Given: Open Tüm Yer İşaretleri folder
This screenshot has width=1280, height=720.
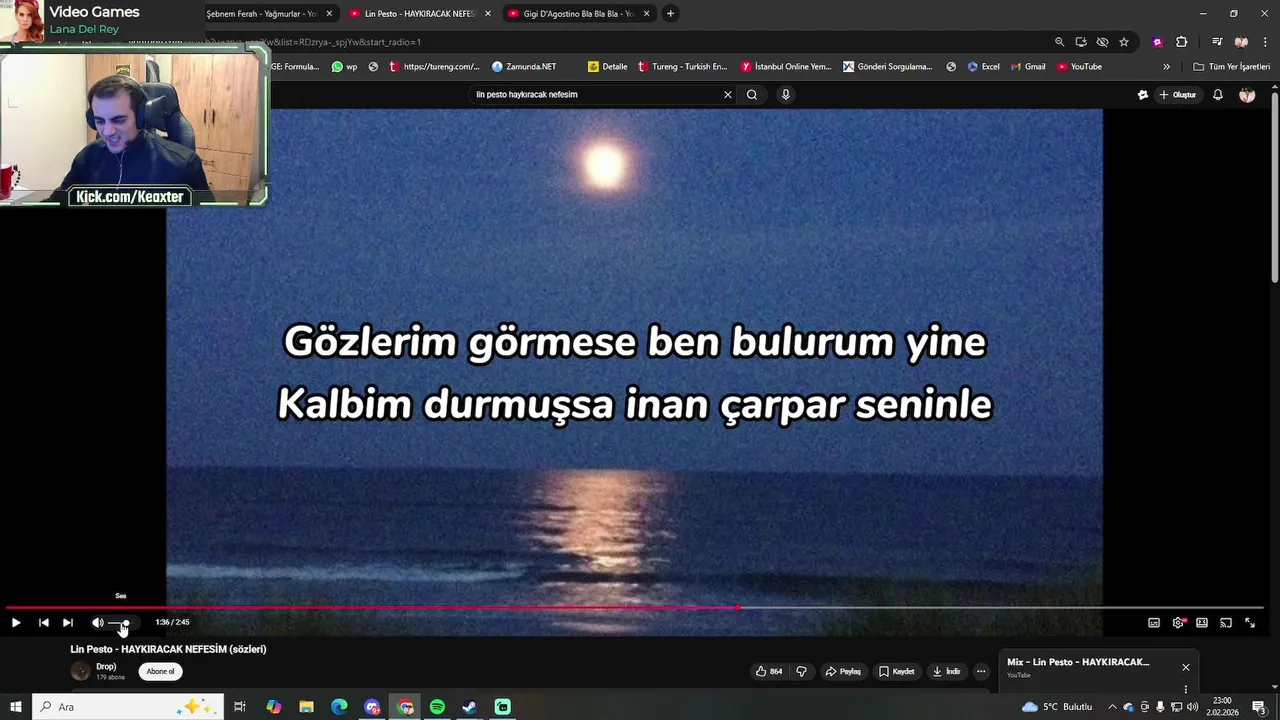Looking at the screenshot, I should (x=1231, y=67).
